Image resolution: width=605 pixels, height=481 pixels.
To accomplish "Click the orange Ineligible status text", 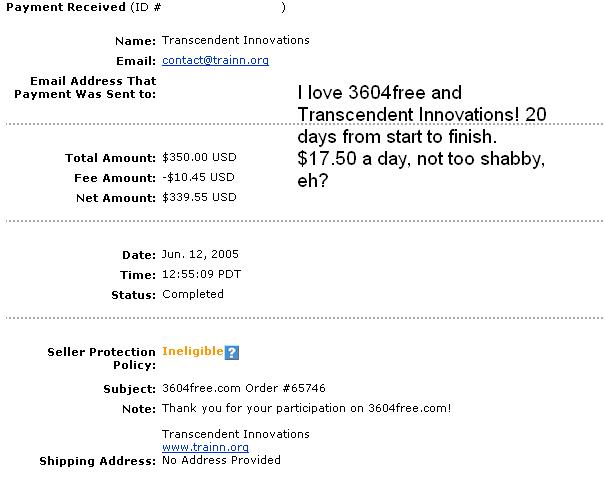I will click(193, 351).
